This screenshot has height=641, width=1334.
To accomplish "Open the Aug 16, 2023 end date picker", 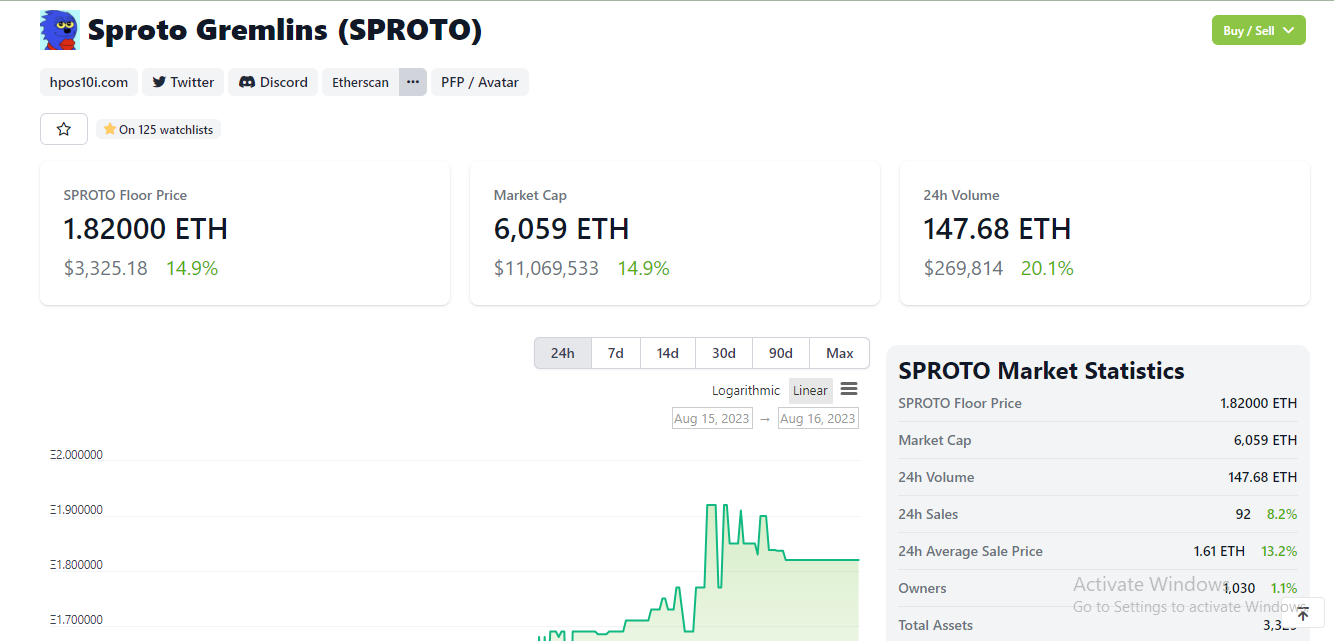I will pos(817,417).
